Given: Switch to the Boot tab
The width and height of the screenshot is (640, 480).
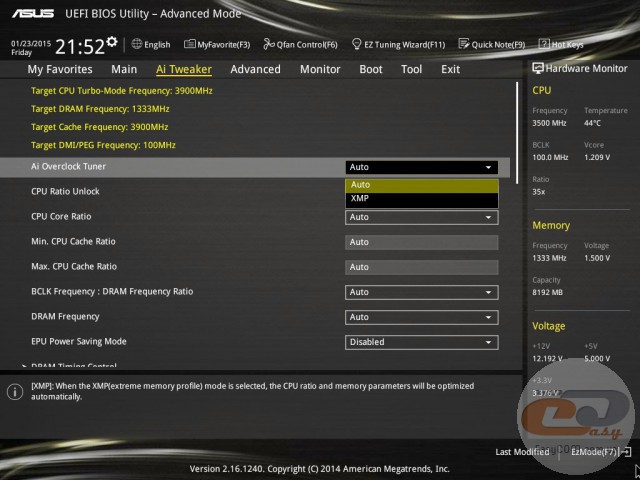Looking at the screenshot, I should (x=371, y=69).
